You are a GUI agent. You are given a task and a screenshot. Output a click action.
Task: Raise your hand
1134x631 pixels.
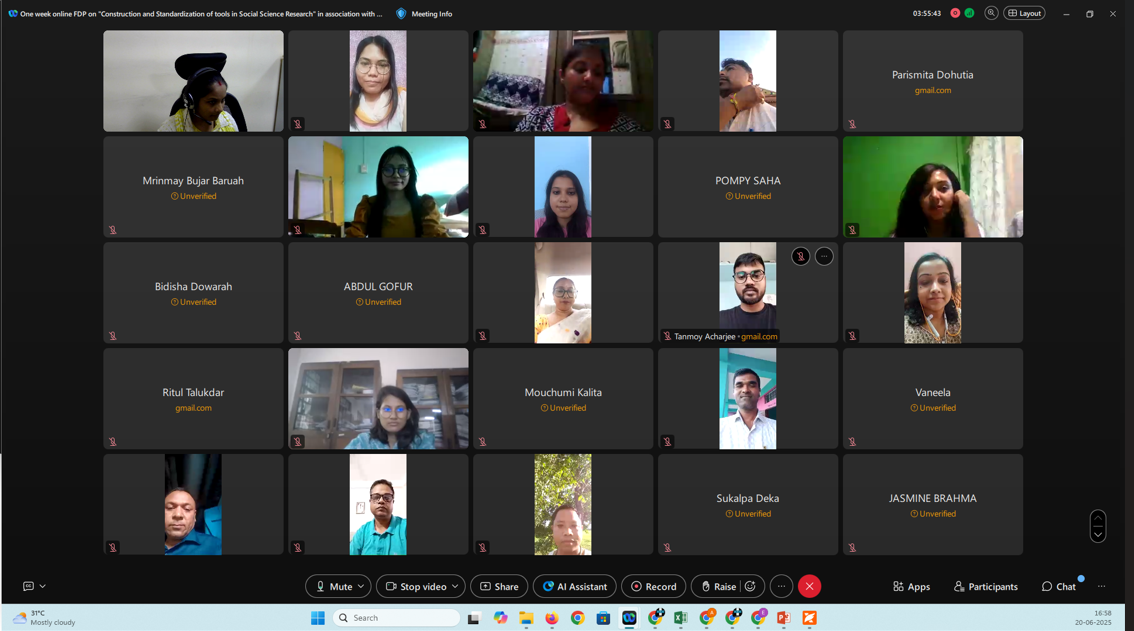point(717,586)
